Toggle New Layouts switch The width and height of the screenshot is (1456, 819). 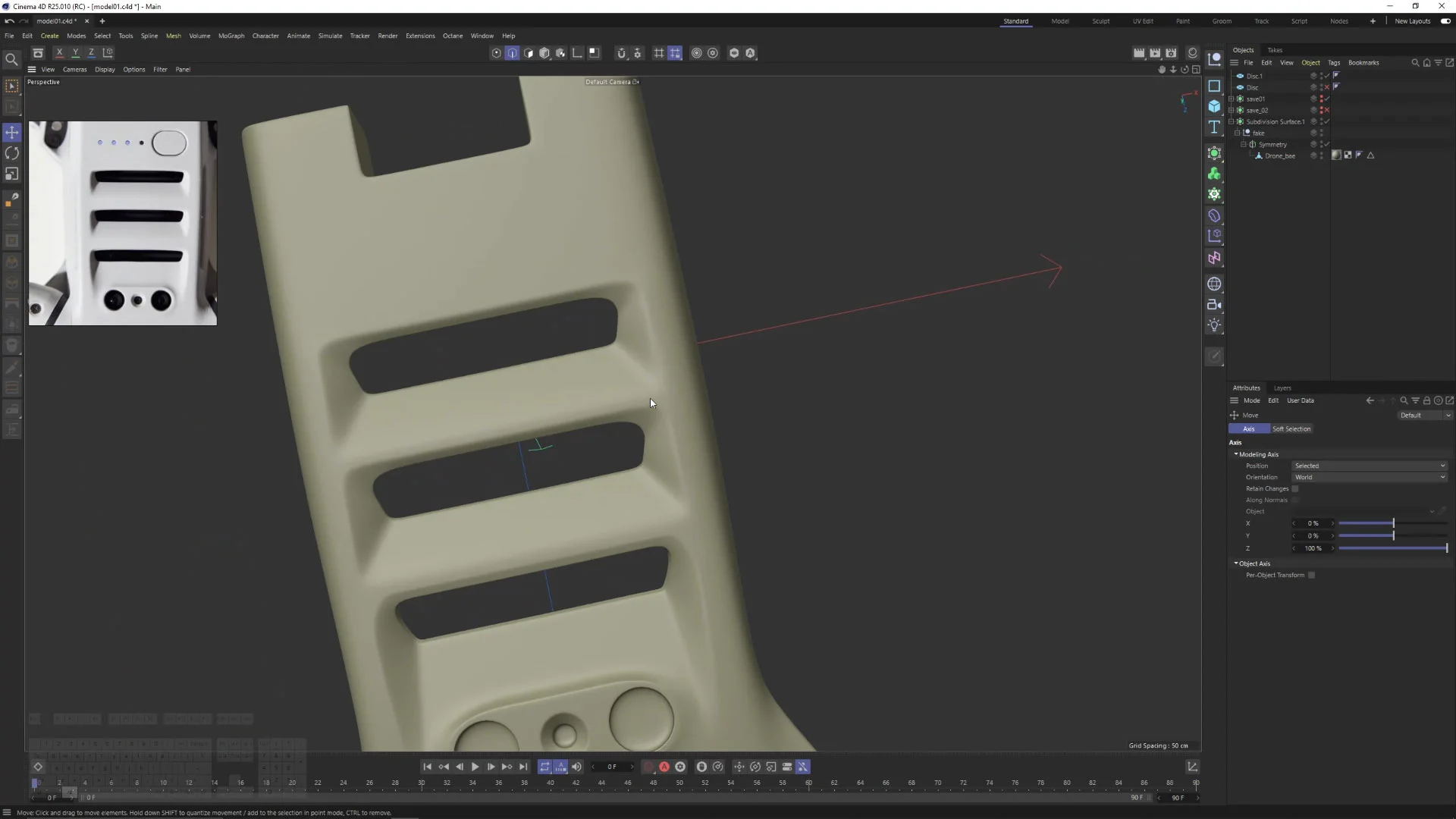[1445, 21]
